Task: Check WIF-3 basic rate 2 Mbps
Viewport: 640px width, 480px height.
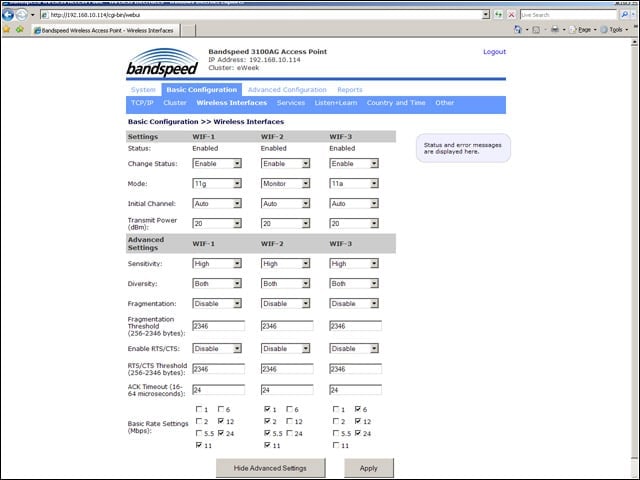Action: (x=336, y=421)
